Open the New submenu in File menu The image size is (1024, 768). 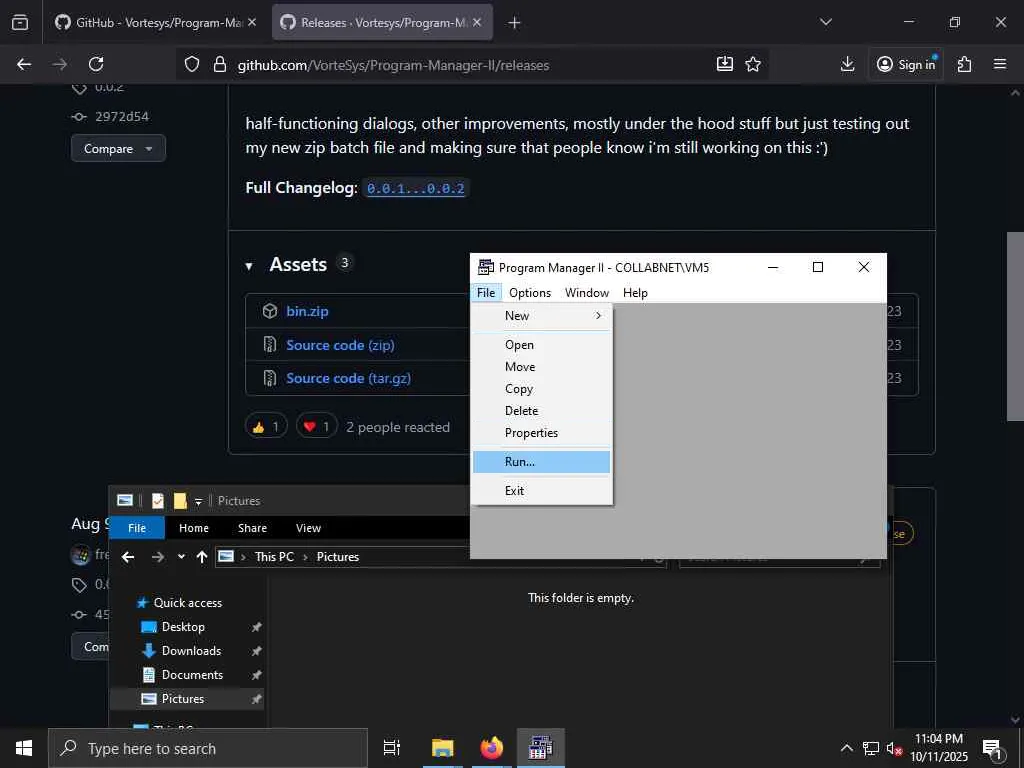coord(541,315)
